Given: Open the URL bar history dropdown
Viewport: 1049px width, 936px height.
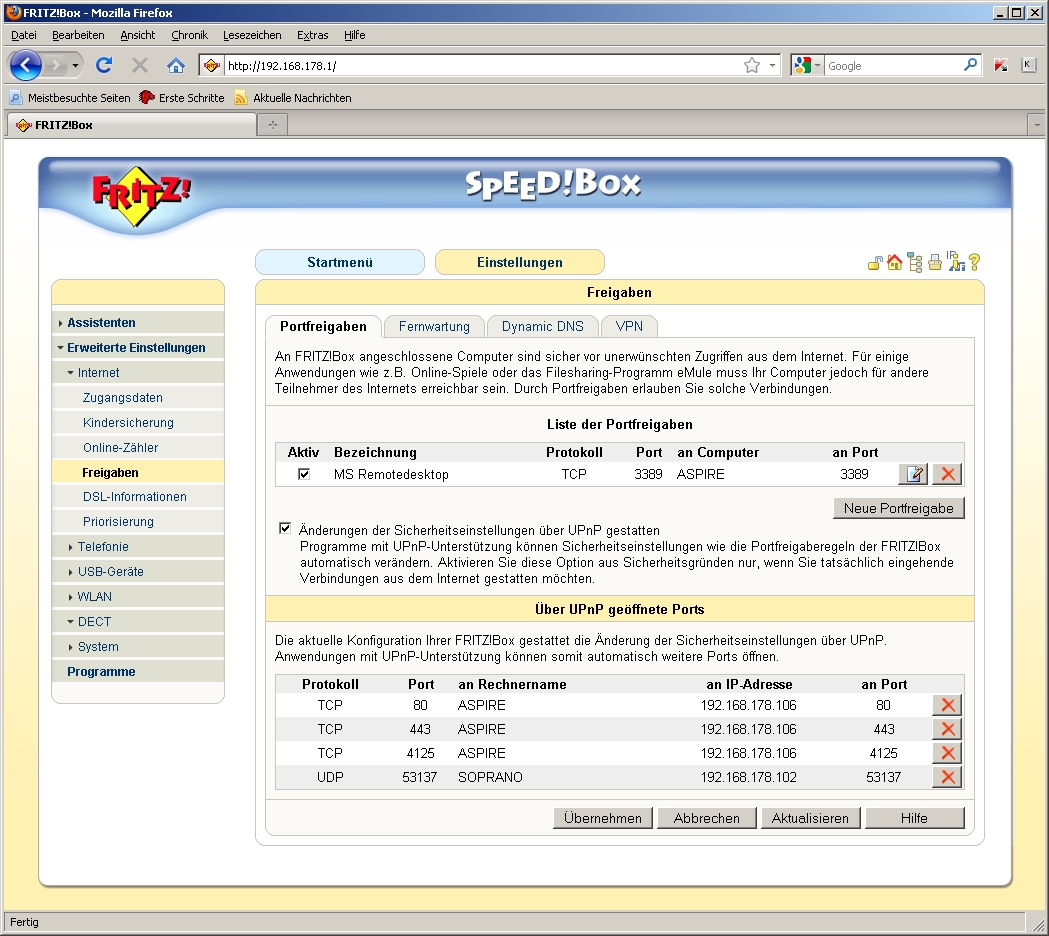Looking at the screenshot, I should tap(772, 66).
